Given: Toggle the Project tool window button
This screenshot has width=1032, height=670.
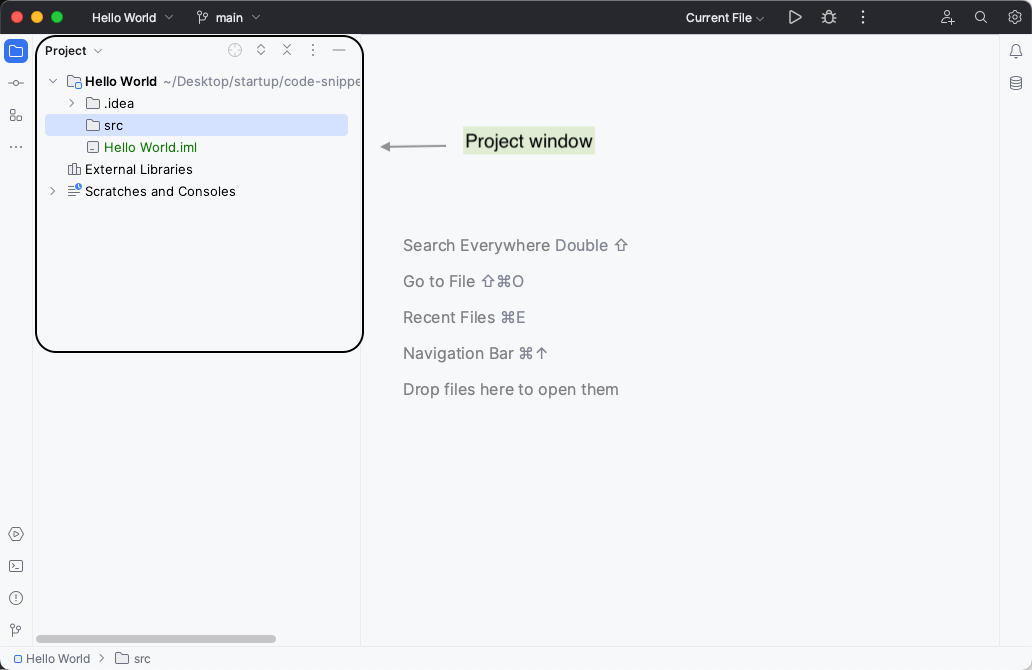Looking at the screenshot, I should click(16, 51).
